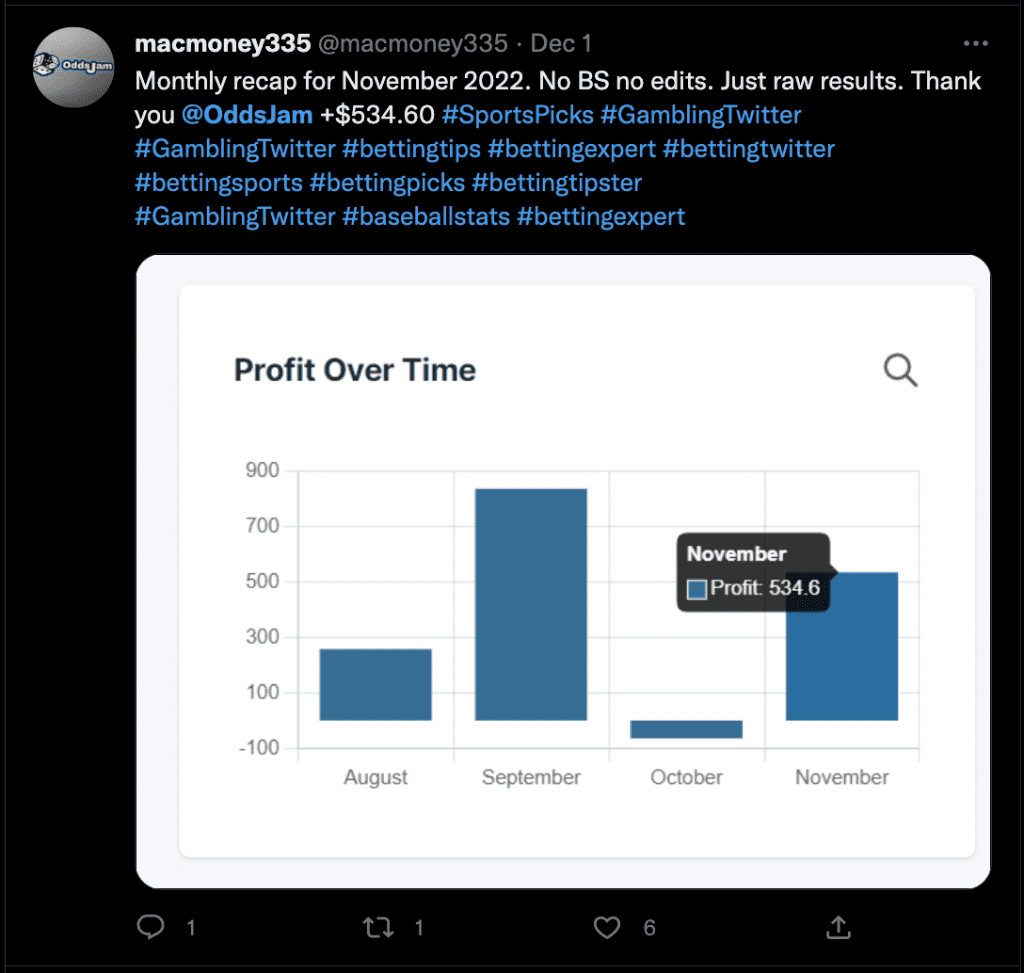Open the #bettingsports hashtag link
This screenshot has height=973, width=1024.
(218, 183)
